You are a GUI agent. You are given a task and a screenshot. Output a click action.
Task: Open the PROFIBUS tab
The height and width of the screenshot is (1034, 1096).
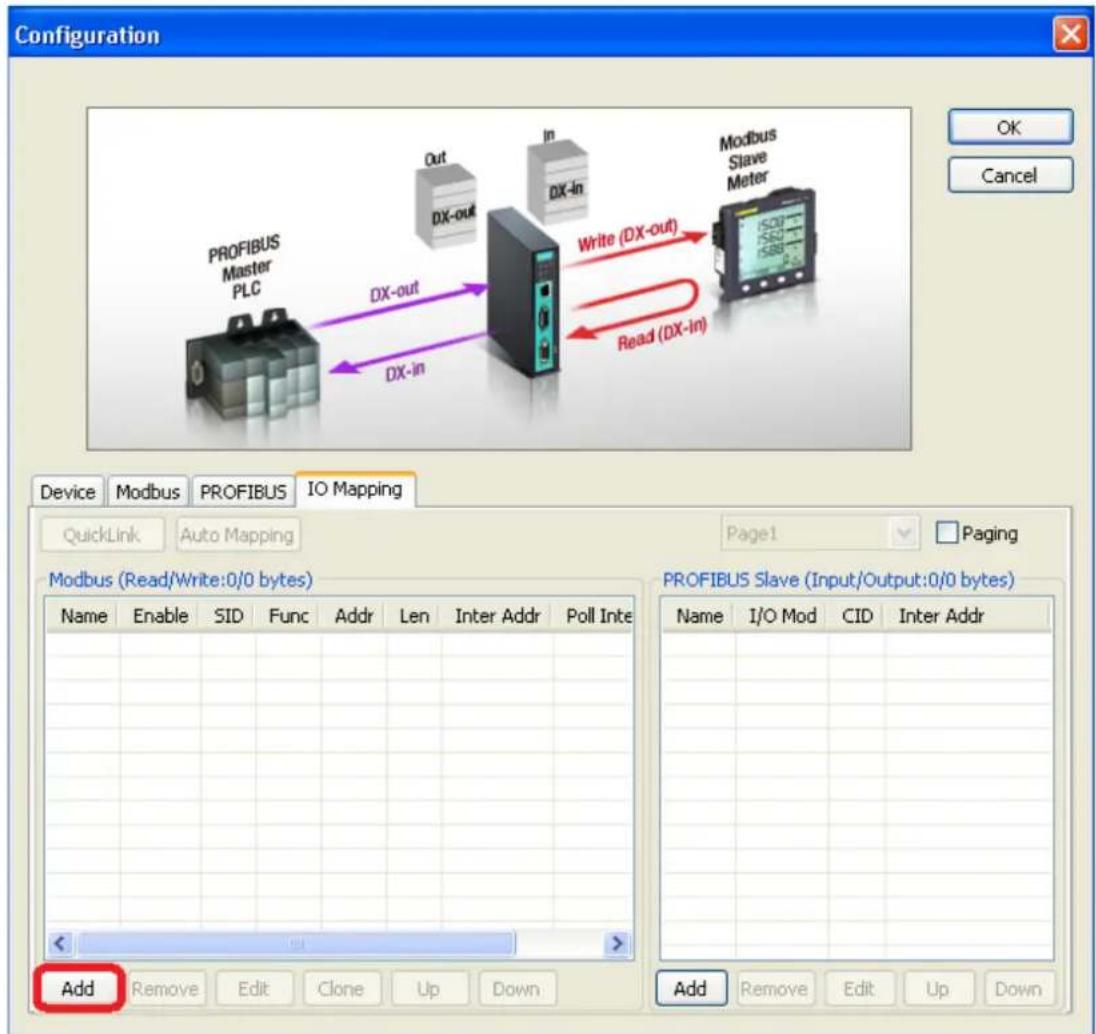pos(243,491)
